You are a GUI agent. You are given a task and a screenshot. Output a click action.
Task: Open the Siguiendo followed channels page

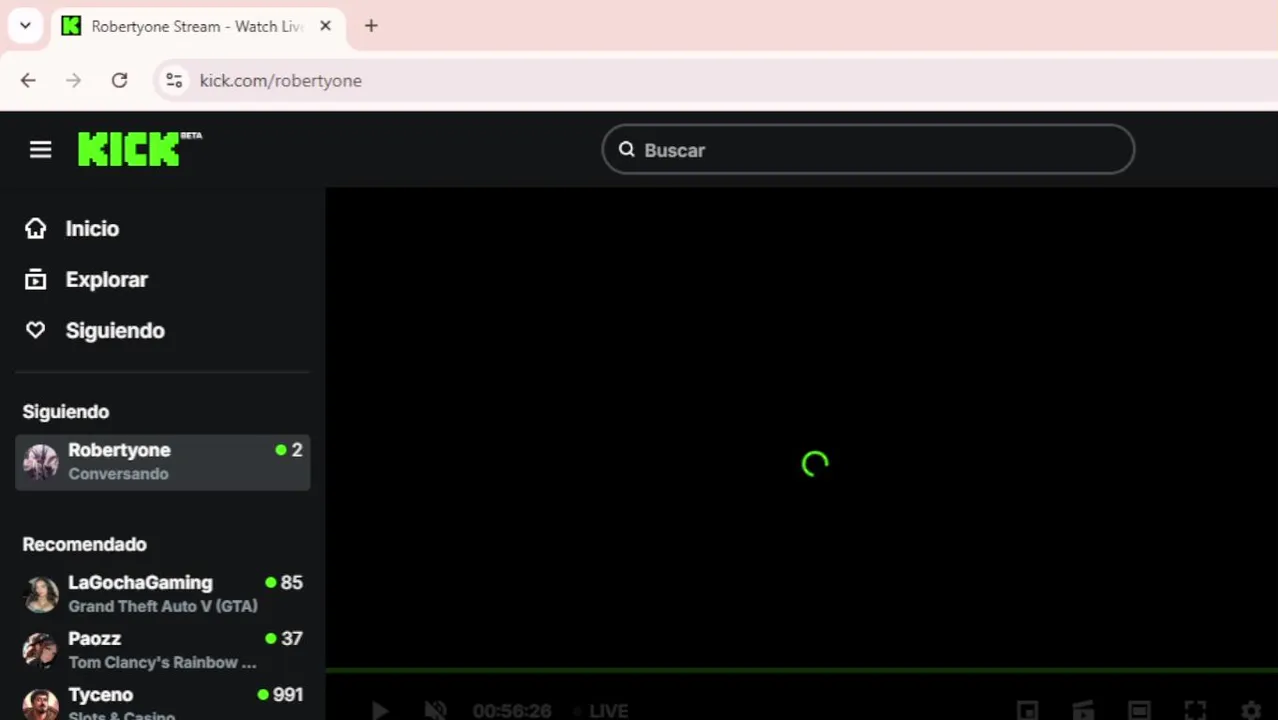[x=94, y=331]
